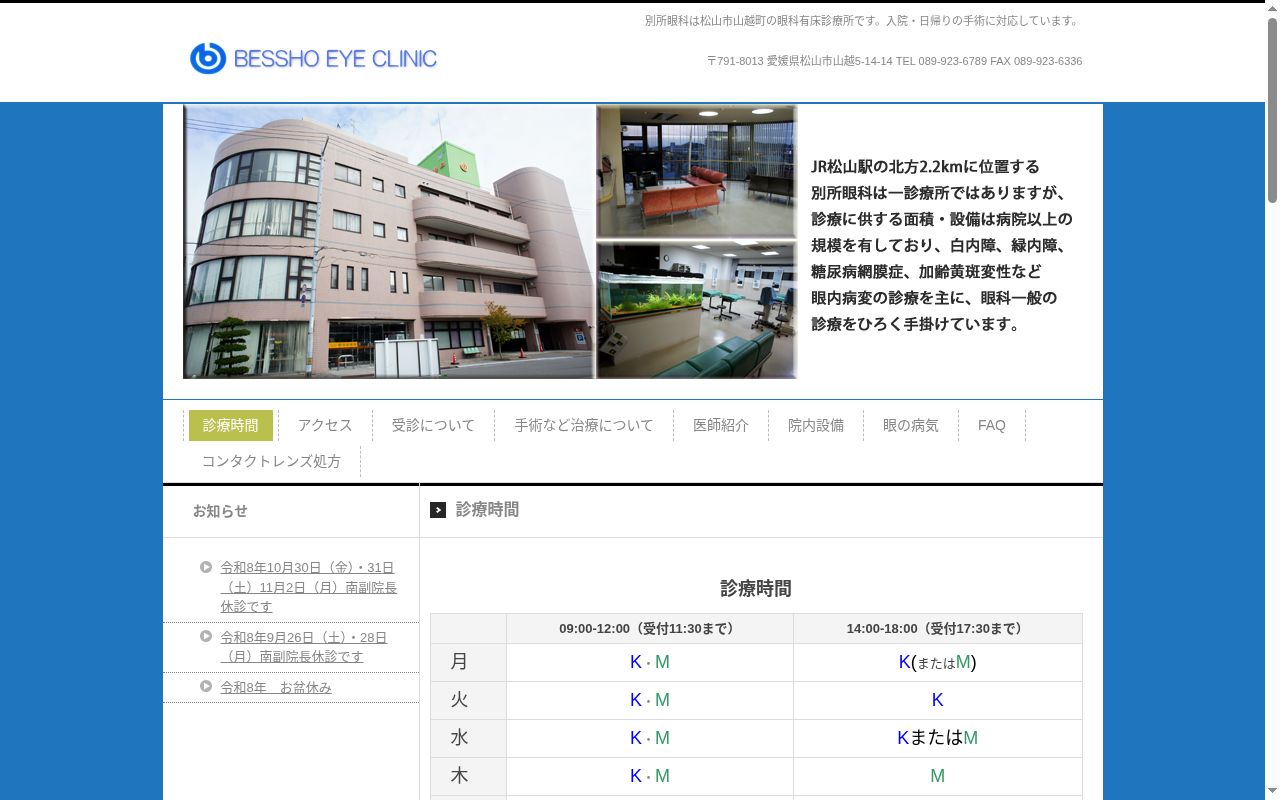1280x800 pixels.
Task: Click Monday morning cell K・M
Action: (650, 662)
